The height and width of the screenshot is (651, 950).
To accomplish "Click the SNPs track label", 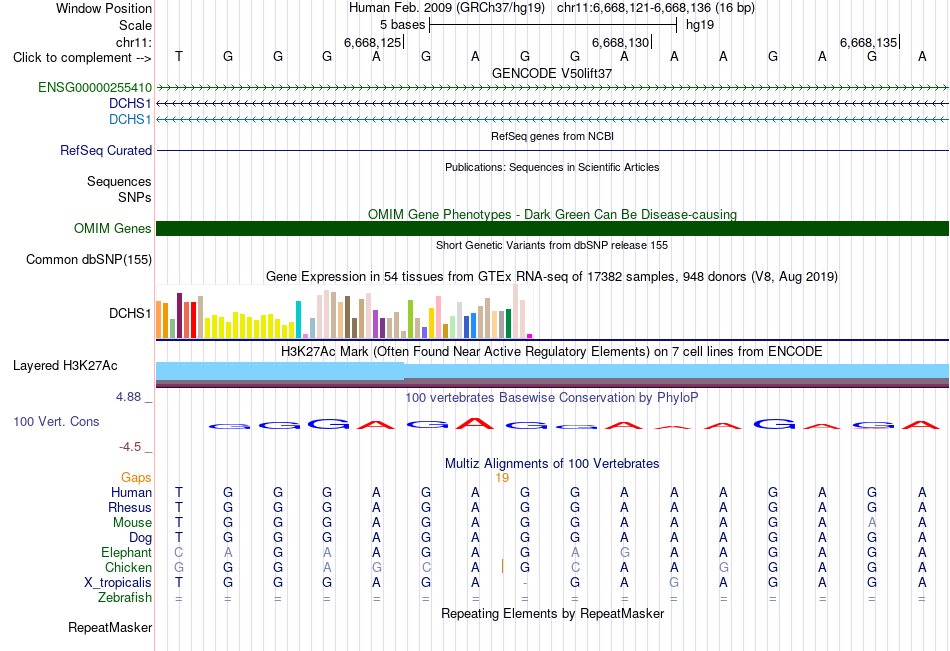I will 135,197.
